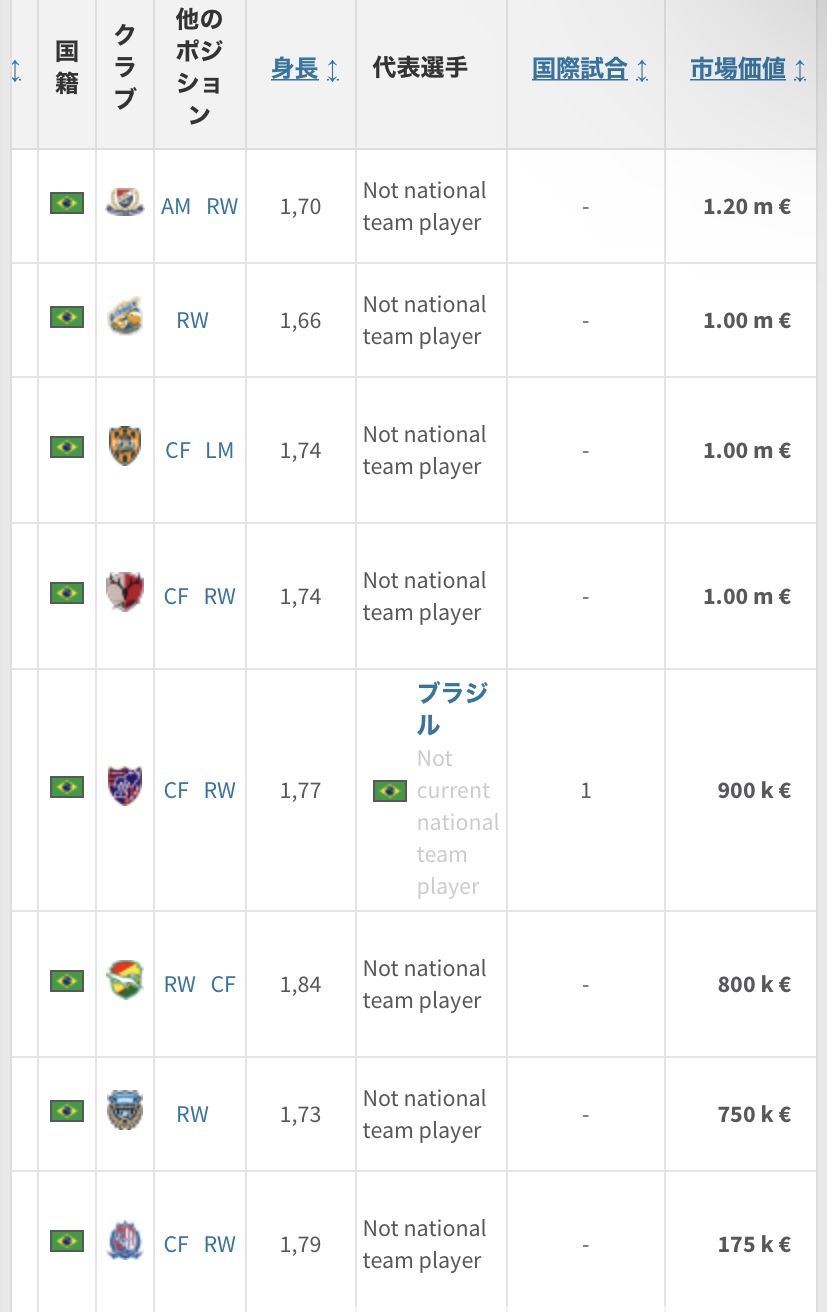
Task: Click the 900 k € market value cell
Action: click(754, 790)
